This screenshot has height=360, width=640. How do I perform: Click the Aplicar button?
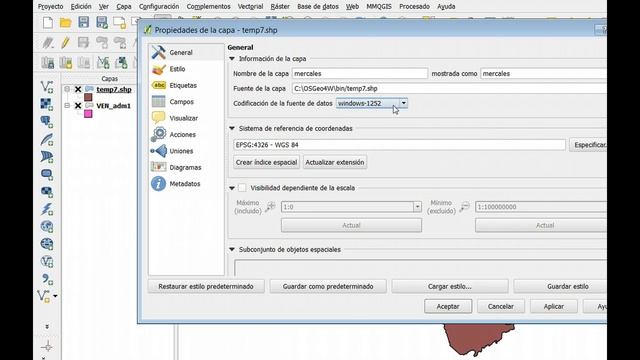553,306
